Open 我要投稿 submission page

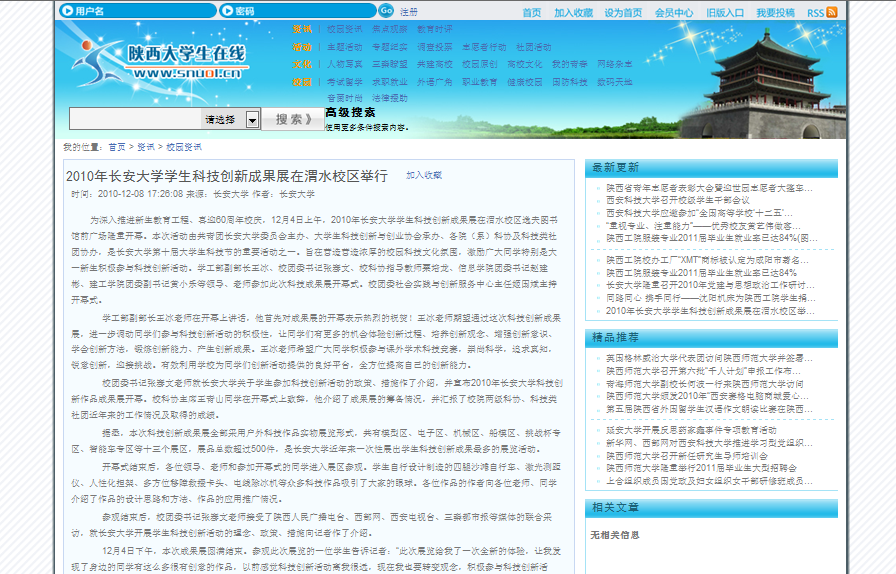click(x=776, y=13)
